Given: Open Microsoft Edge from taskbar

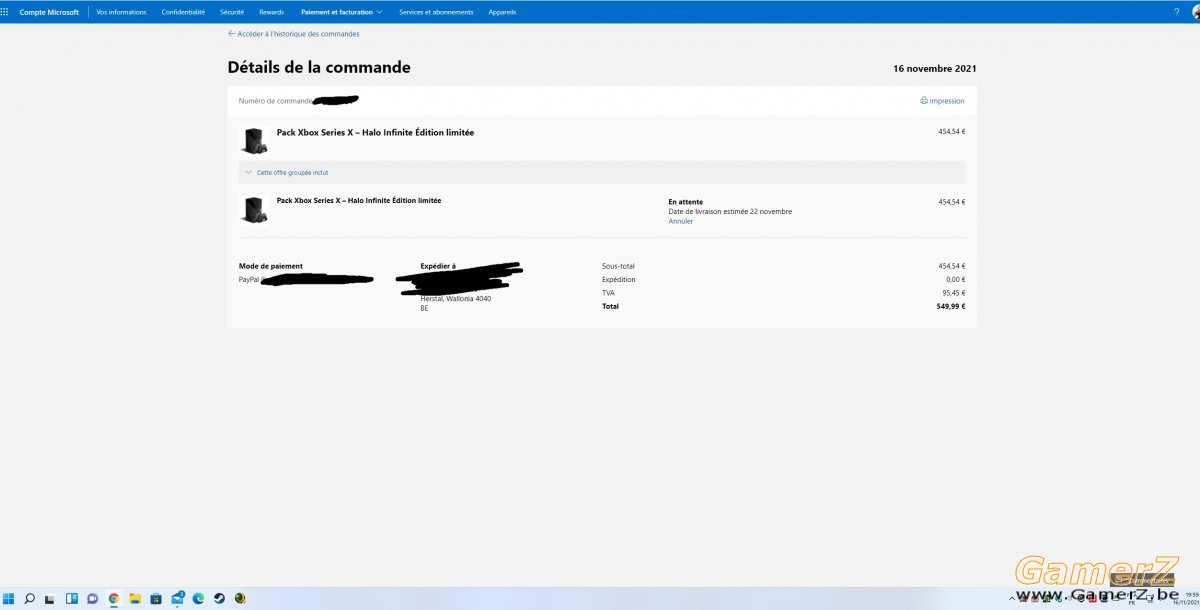Looking at the screenshot, I should pos(198,599).
